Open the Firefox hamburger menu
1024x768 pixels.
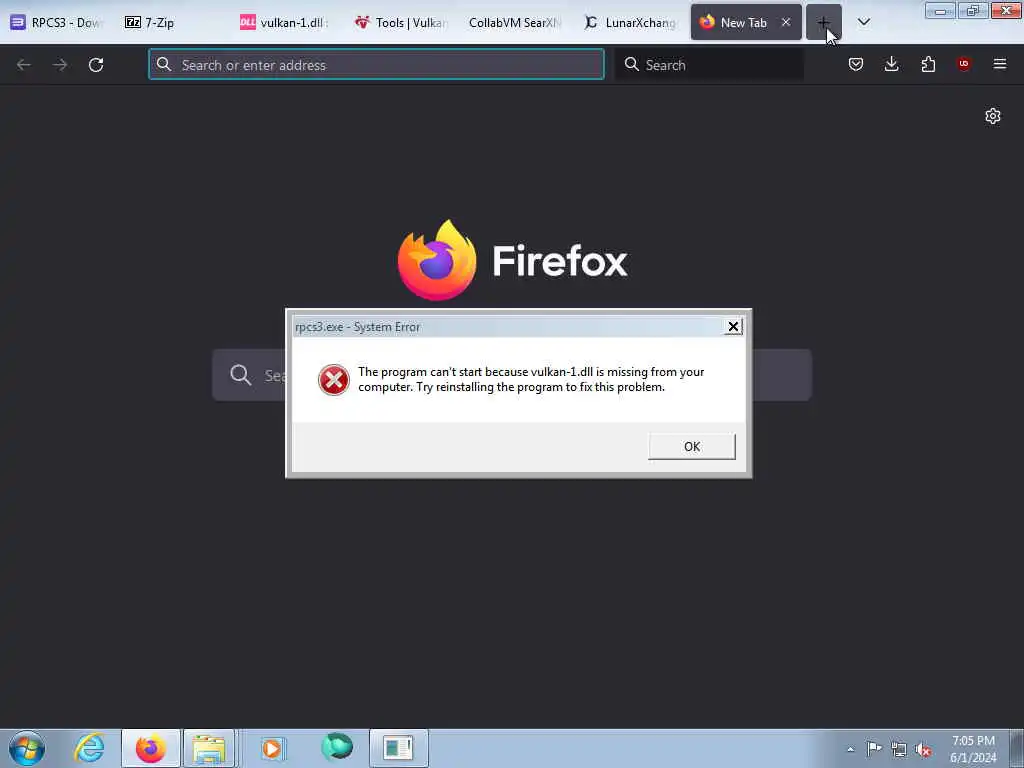pos(1000,64)
